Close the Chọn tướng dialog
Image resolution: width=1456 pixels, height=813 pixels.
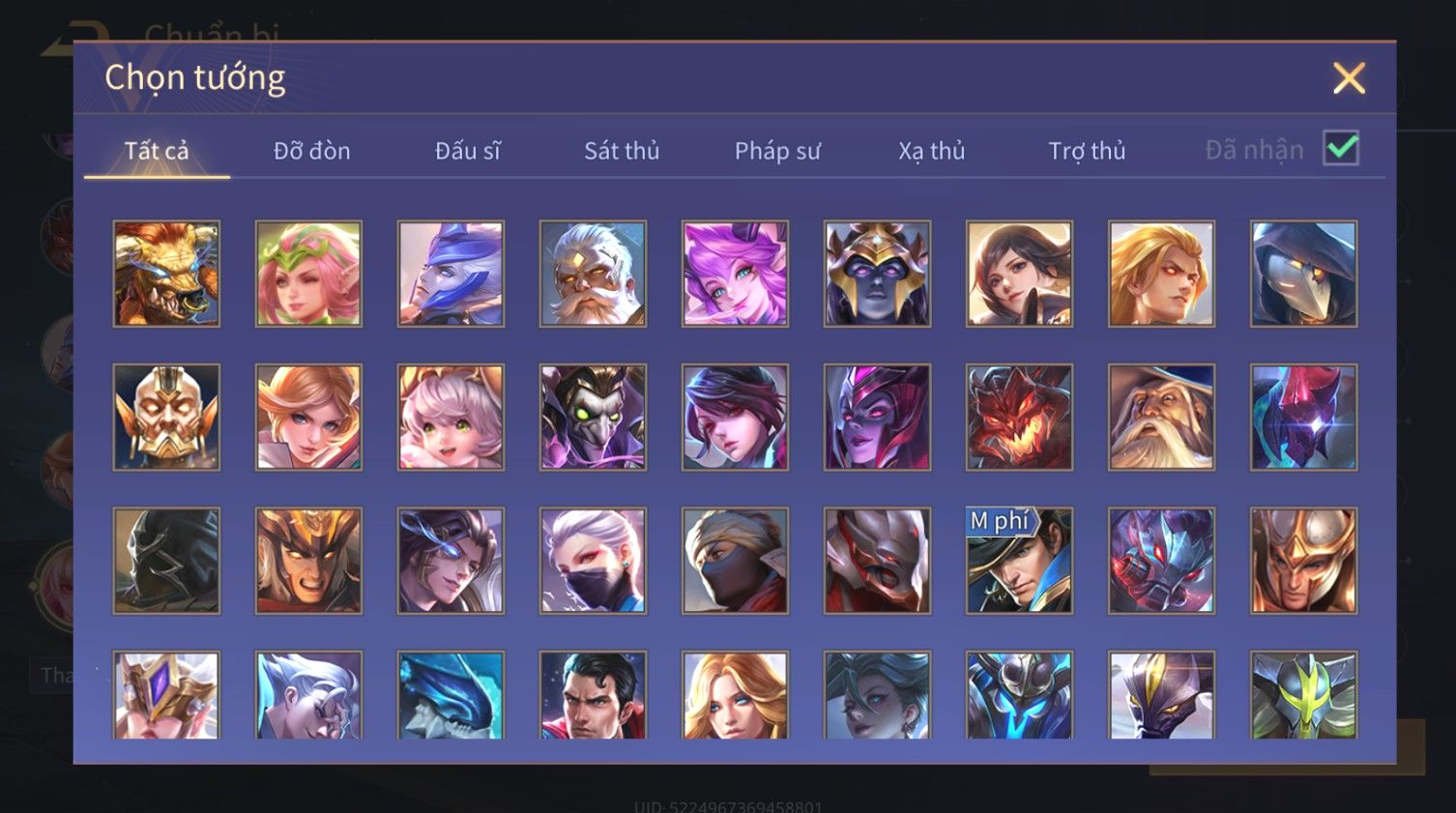[1349, 78]
